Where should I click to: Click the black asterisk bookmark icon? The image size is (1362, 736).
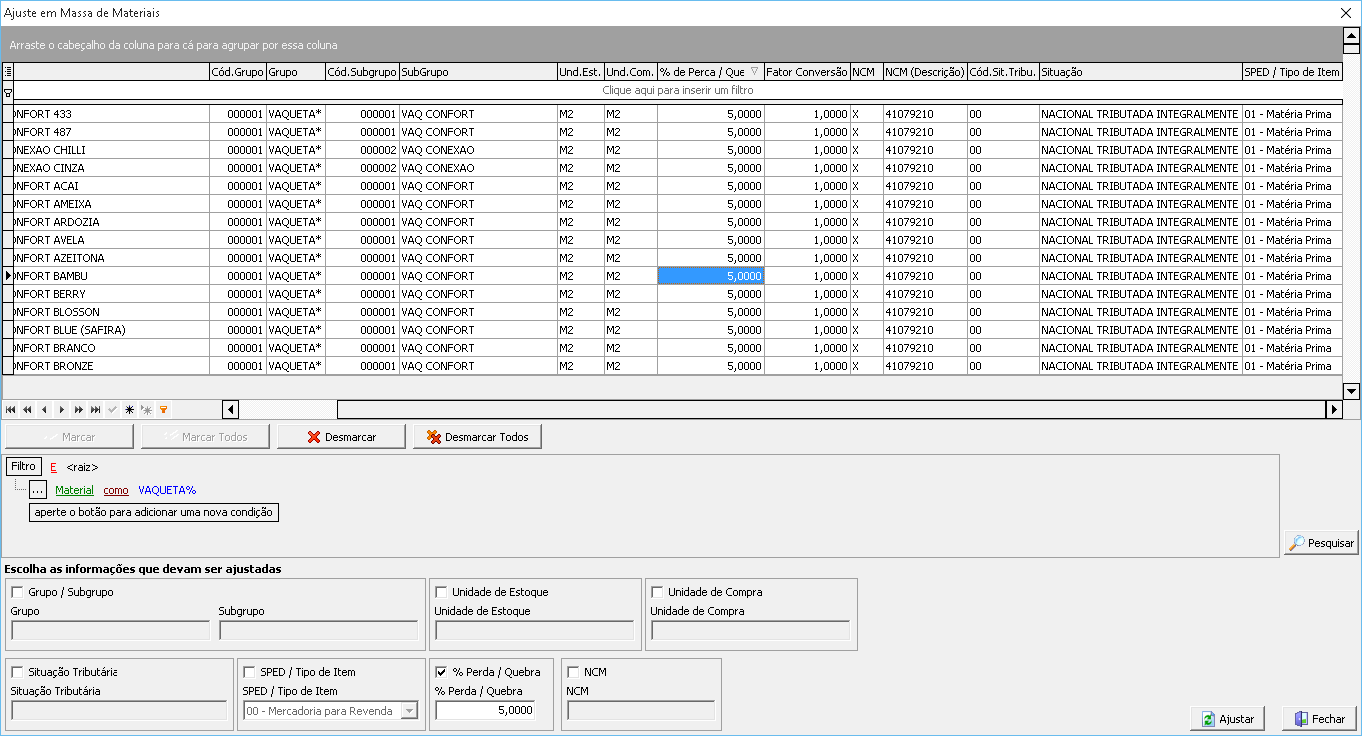(x=129, y=409)
